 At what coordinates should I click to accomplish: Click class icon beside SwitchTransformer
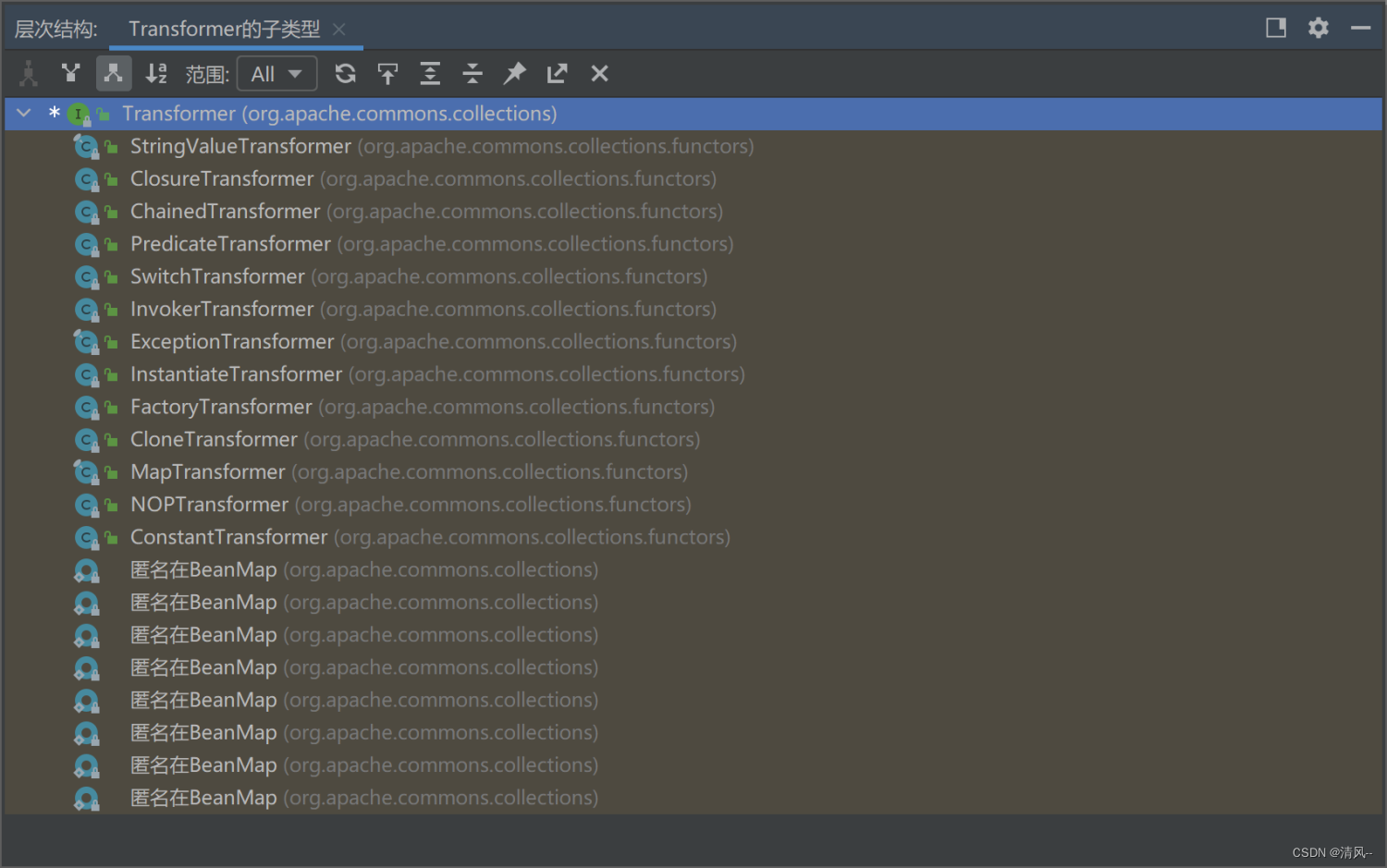click(x=86, y=277)
